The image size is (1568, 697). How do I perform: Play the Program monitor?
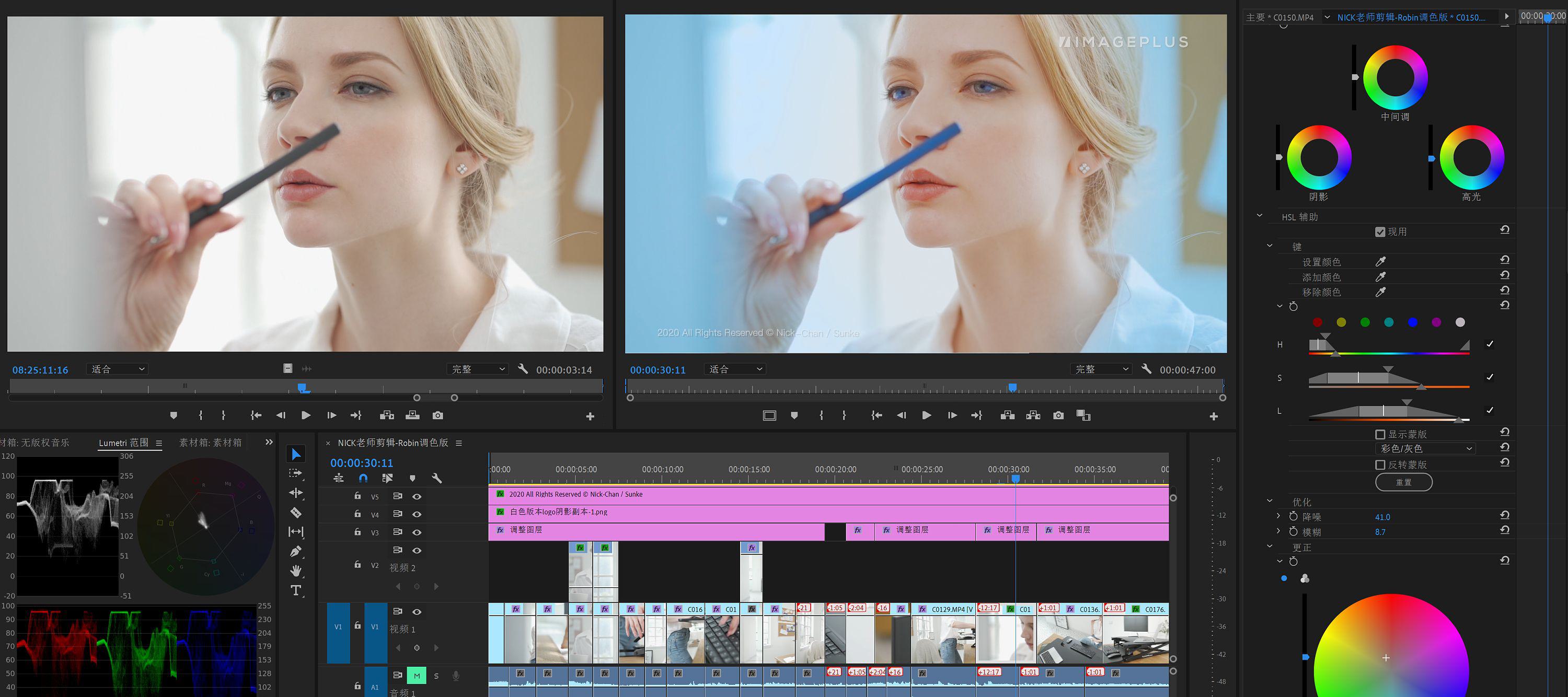click(927, 415)
